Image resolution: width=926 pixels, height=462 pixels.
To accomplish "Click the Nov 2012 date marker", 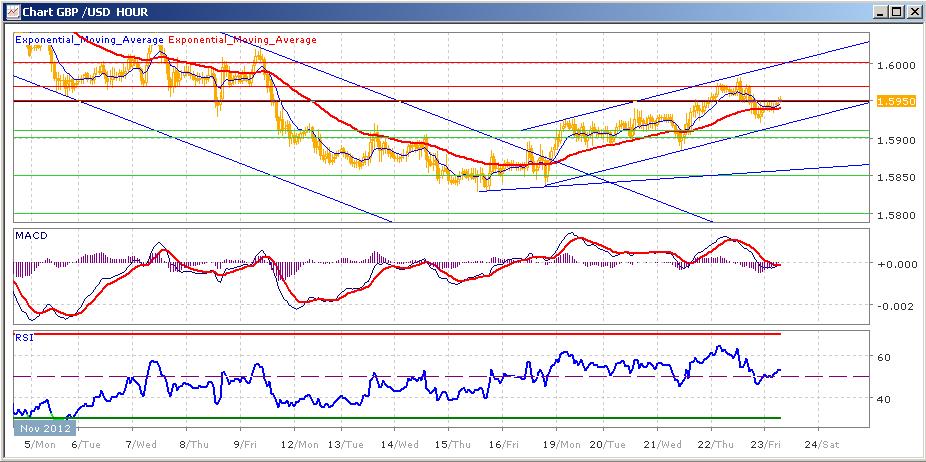I will pyautogui.click(x=45, y=428).
